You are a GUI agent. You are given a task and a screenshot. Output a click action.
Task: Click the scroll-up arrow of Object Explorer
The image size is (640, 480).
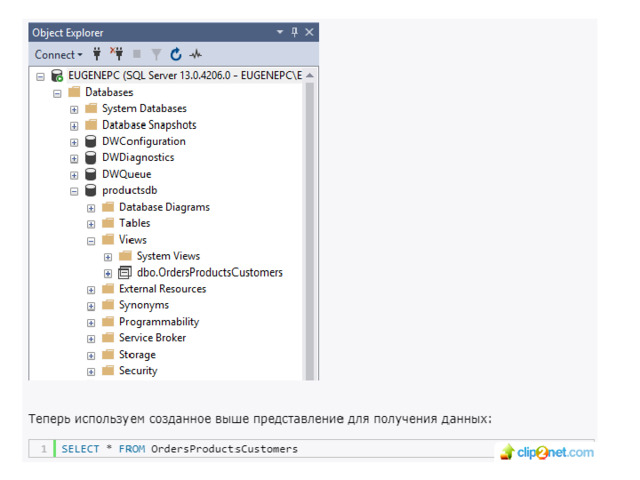point(310,76)
